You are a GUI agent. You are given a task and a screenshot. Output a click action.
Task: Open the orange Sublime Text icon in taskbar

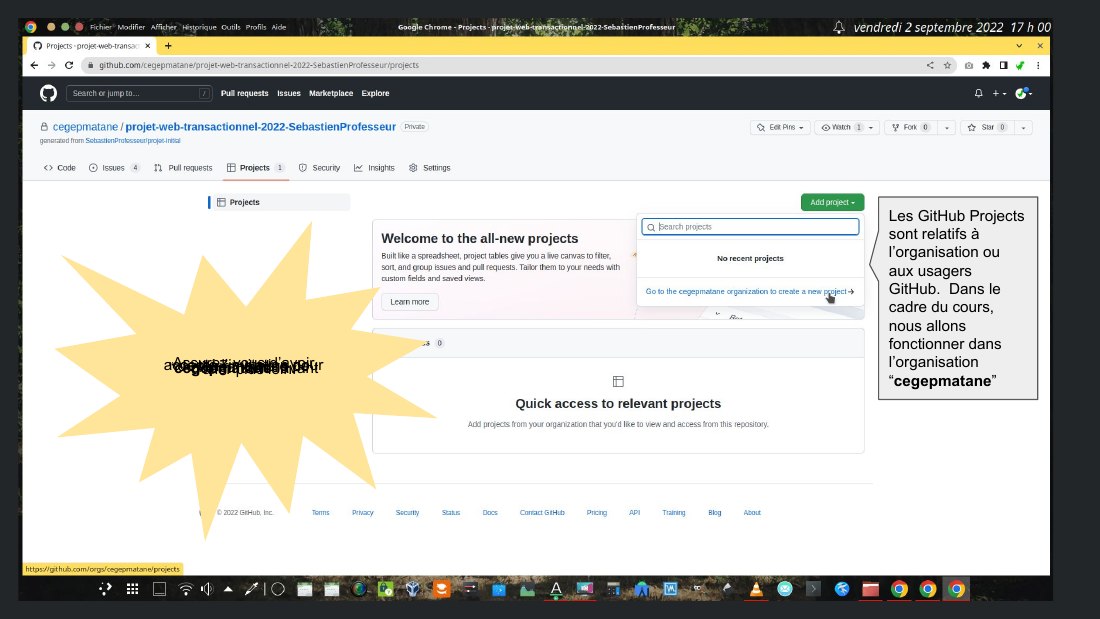point(441,589)
